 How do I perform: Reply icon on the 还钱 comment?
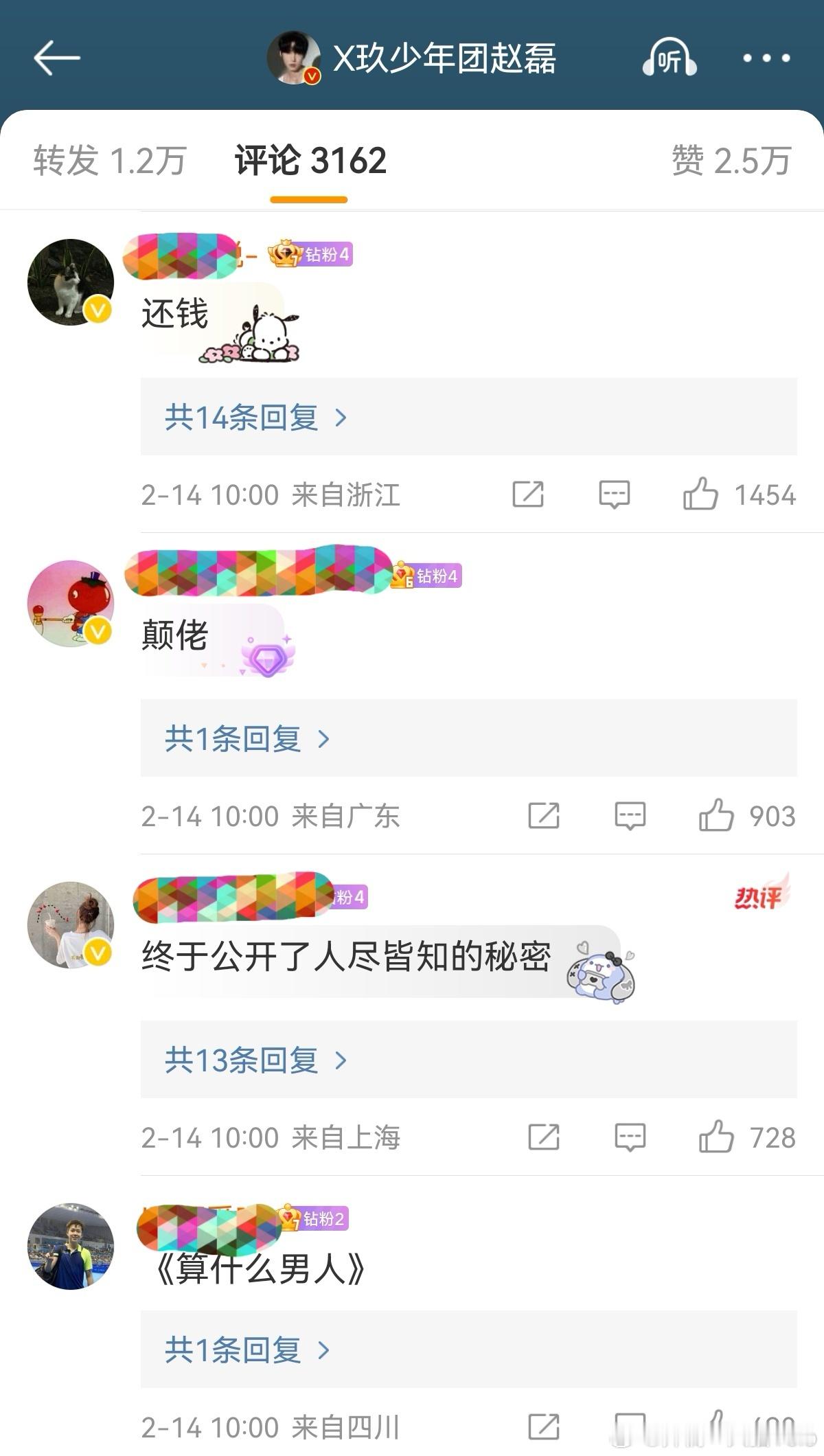tap(615, 494)
